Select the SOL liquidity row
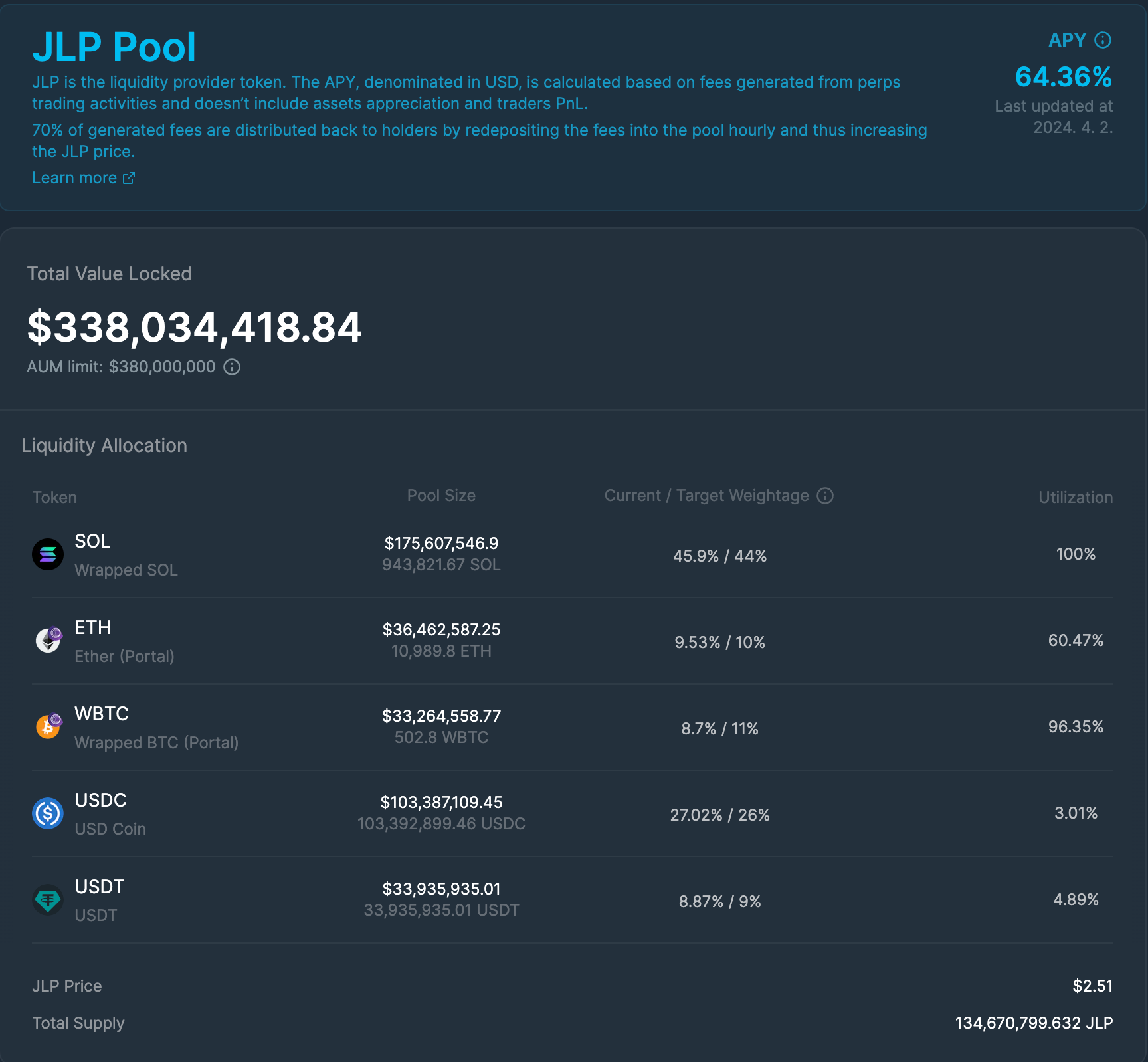 (574, 555)
